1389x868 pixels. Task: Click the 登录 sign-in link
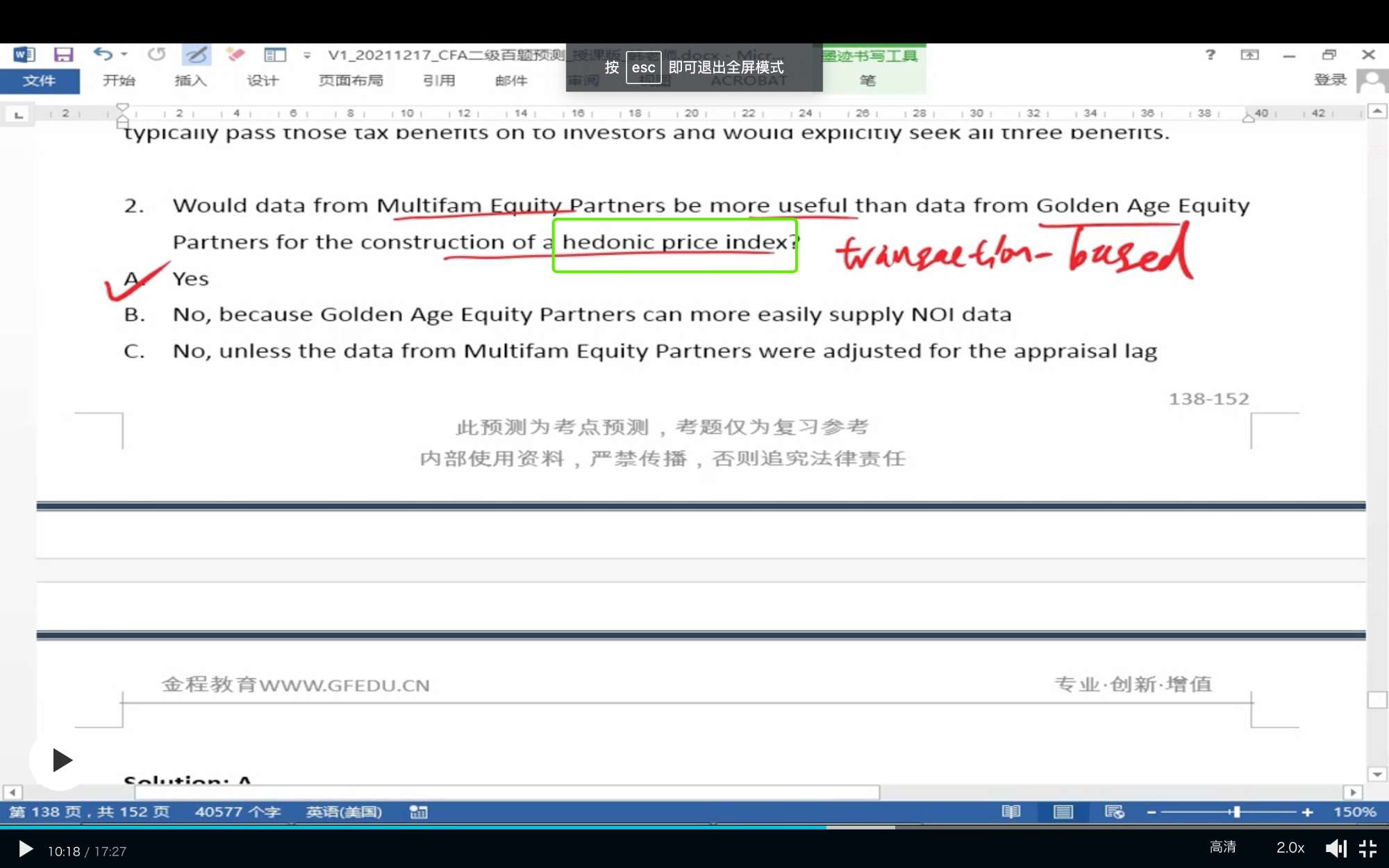(x=1329, y=80)
